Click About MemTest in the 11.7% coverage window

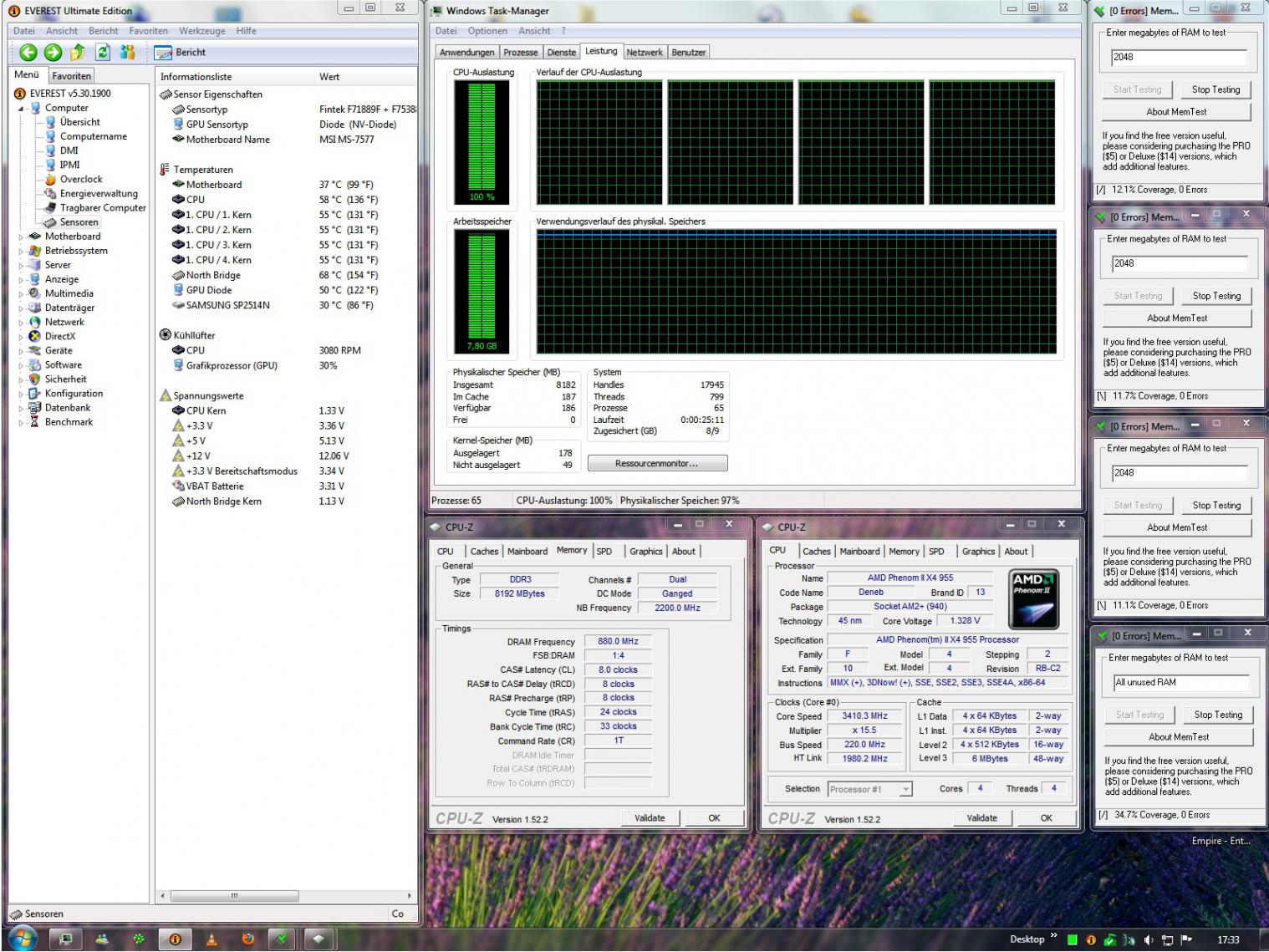(1177, 318)
